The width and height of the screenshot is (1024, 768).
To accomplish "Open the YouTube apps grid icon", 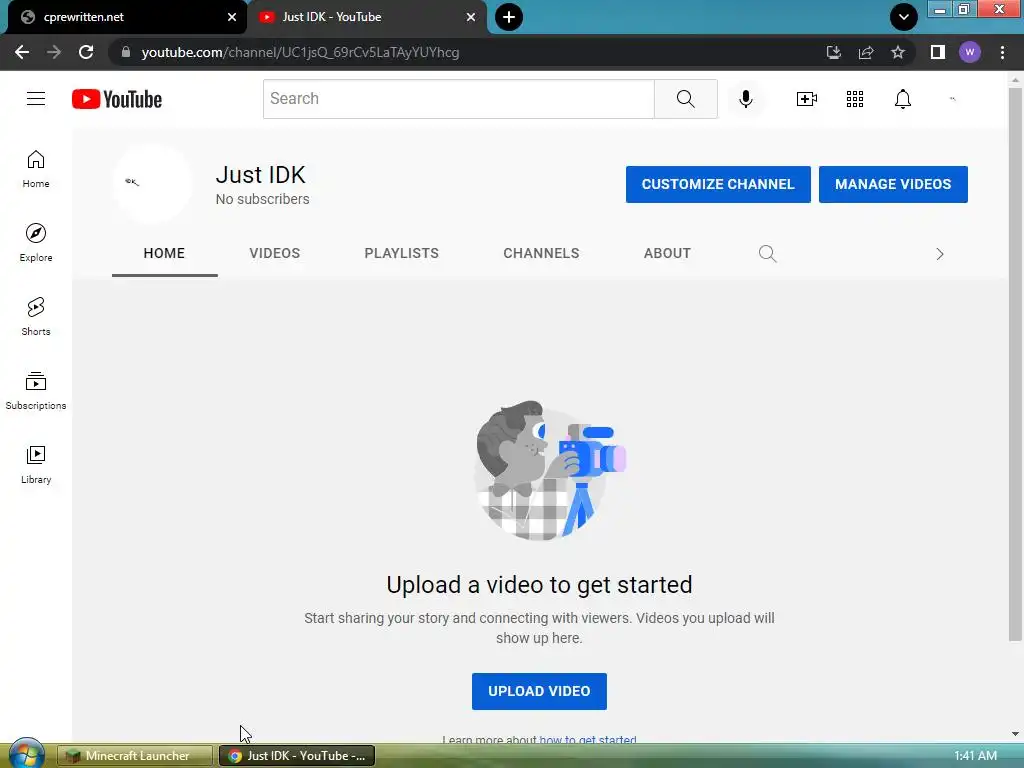I will pyautogui.click(x=855, y=99).
